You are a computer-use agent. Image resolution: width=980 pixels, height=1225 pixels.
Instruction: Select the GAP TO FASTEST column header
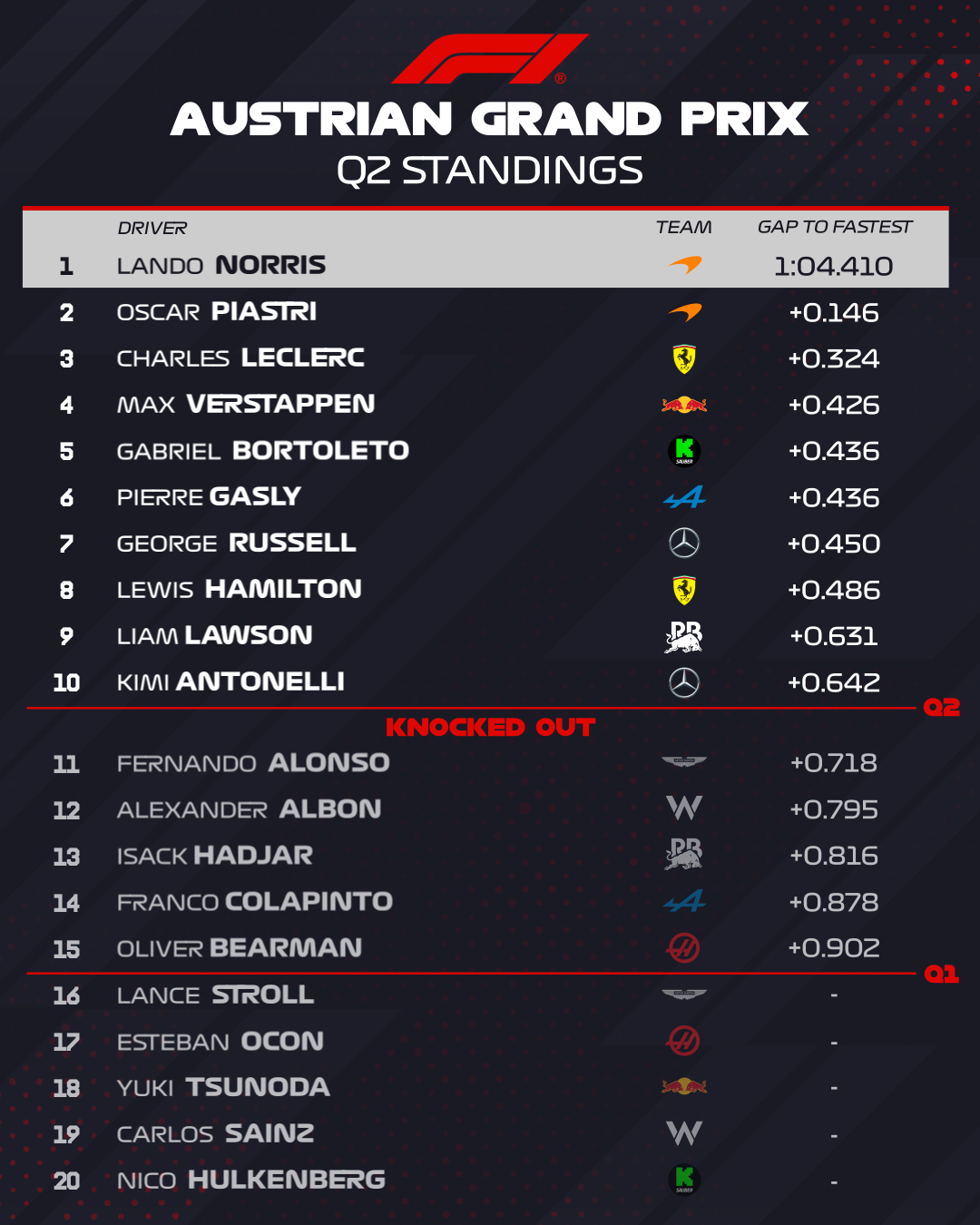click(x=835, y=227)
